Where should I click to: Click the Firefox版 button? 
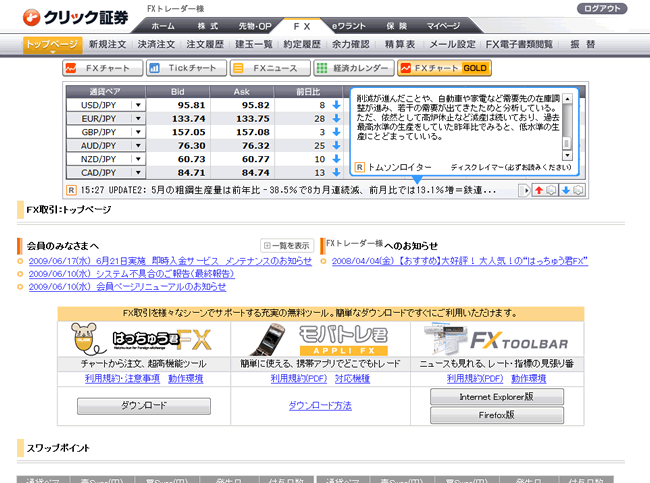point(497,415)
